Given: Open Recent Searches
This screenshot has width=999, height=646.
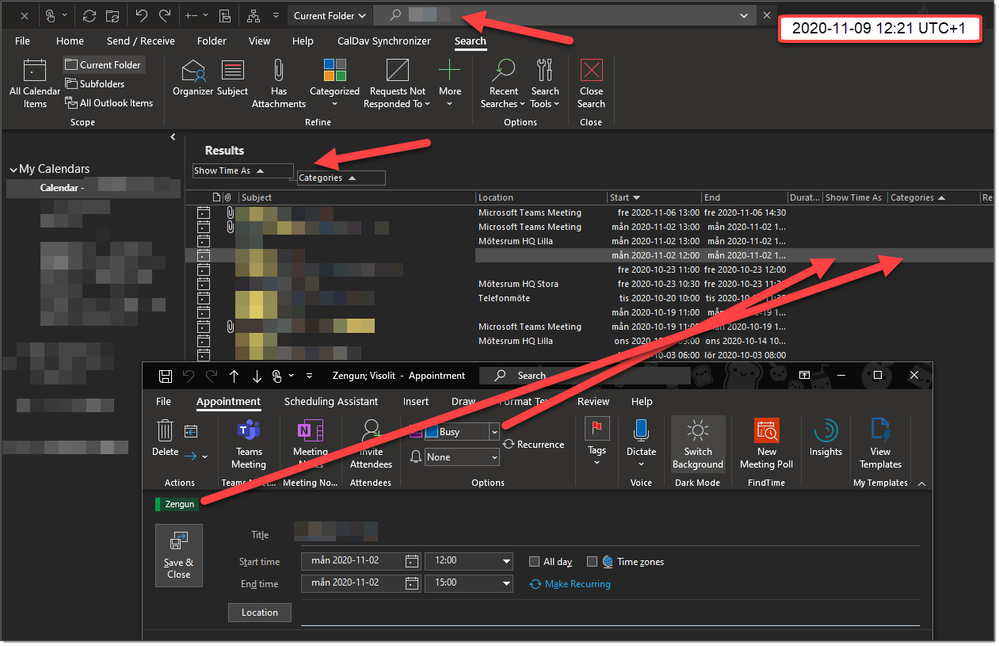Looking at the screenshot, I should pos(503,83).
